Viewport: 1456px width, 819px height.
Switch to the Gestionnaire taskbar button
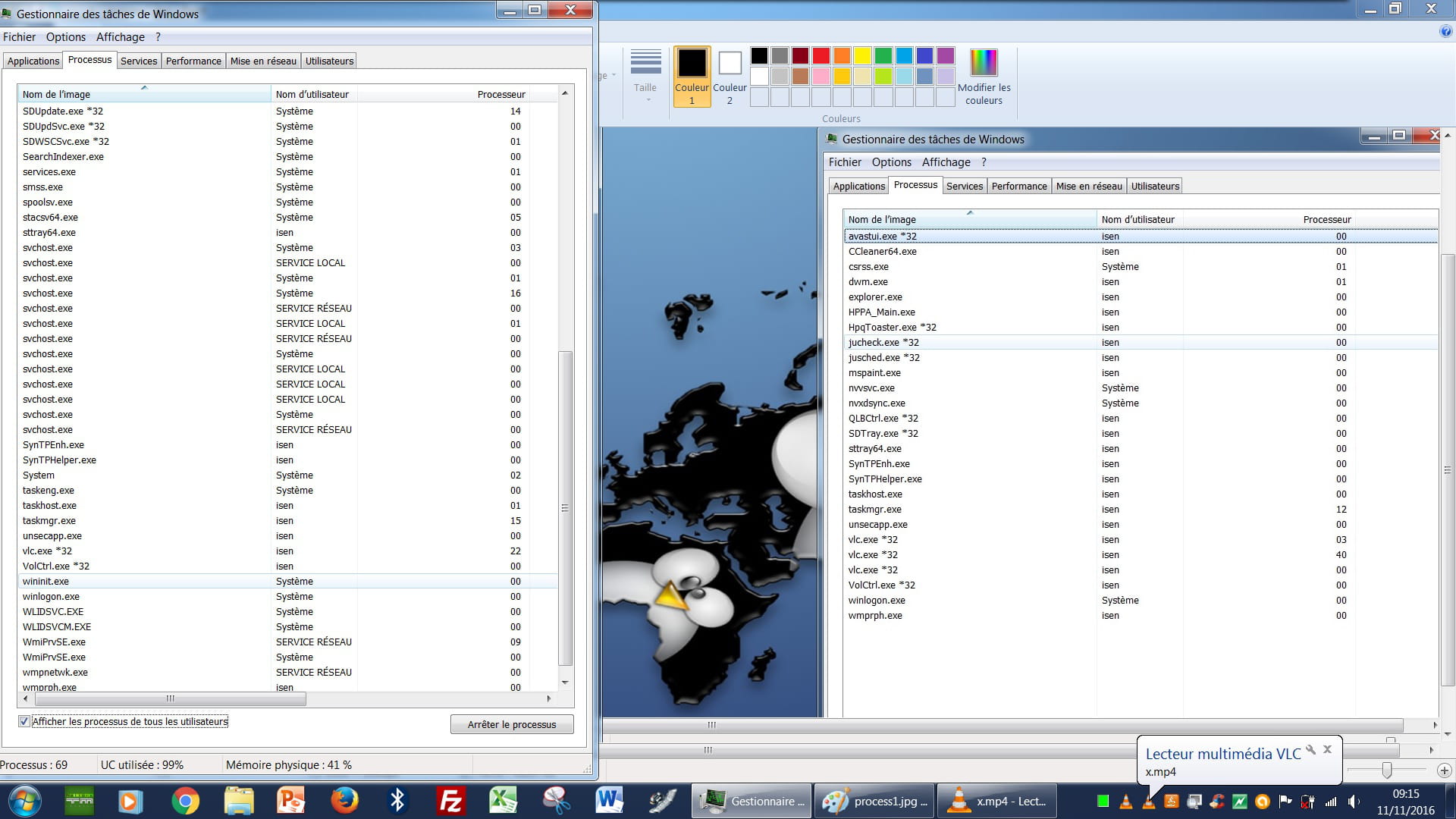coord(751,801)
